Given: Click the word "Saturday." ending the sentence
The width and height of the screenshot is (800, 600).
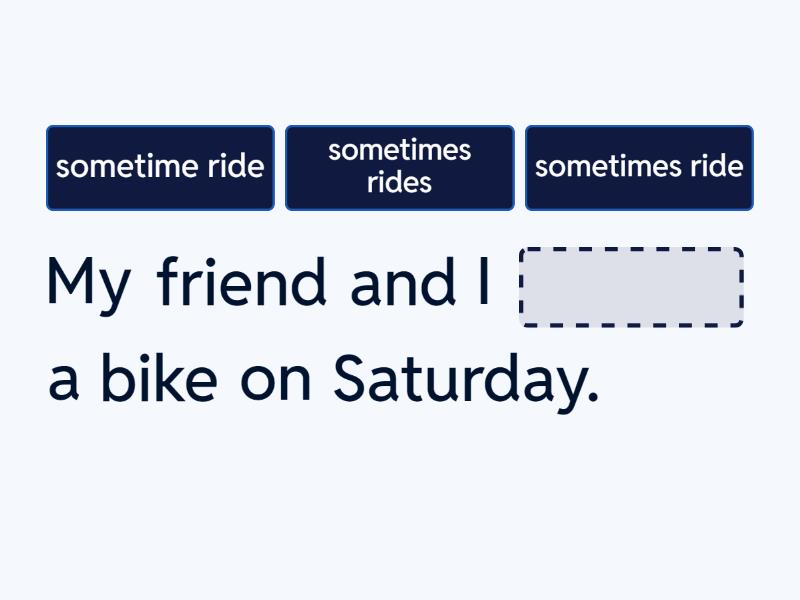Looking at the screenshot, I should click(x=465, y=381).
